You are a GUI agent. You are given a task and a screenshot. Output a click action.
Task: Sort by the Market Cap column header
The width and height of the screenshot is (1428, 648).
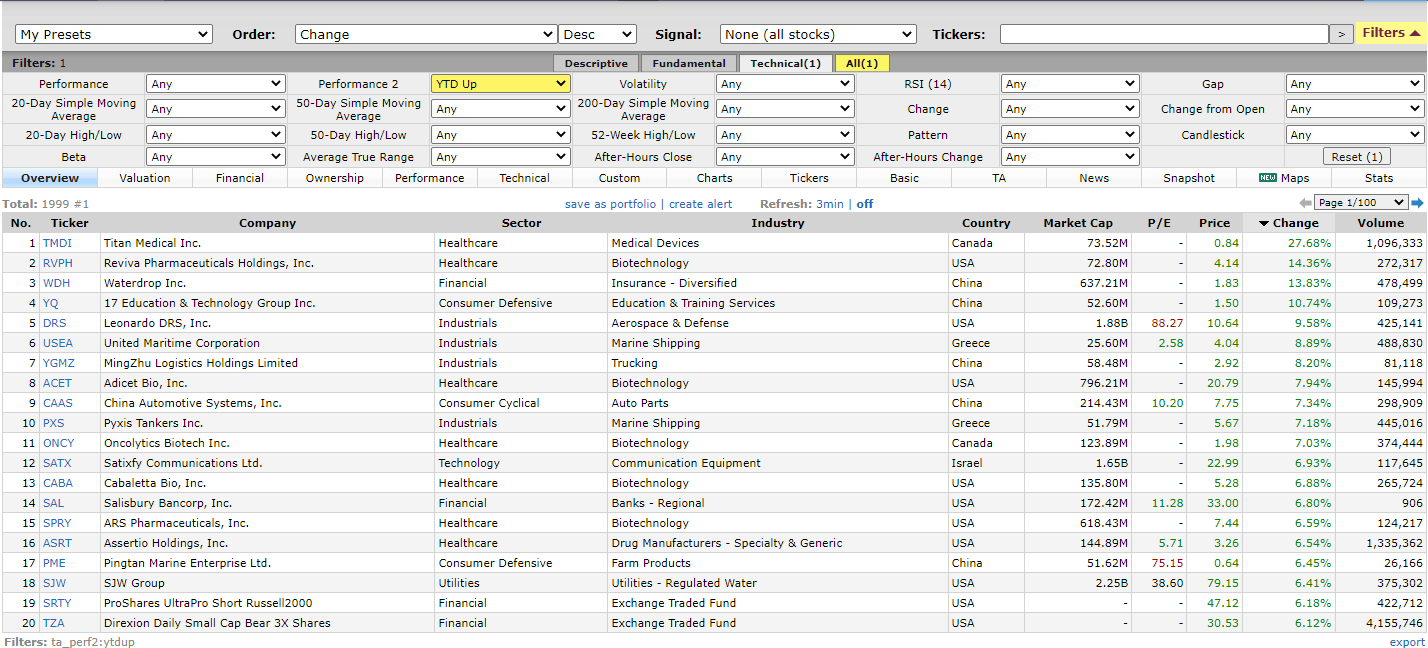coord(1077,223)
